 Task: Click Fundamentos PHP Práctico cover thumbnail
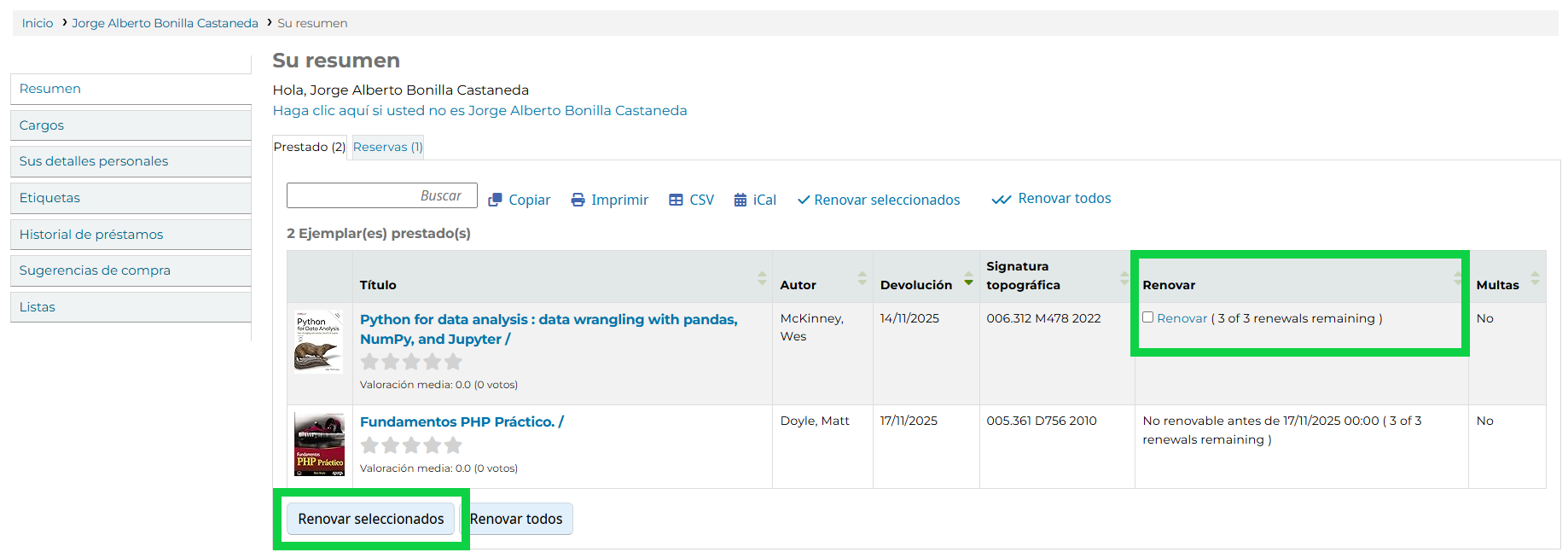319,444
